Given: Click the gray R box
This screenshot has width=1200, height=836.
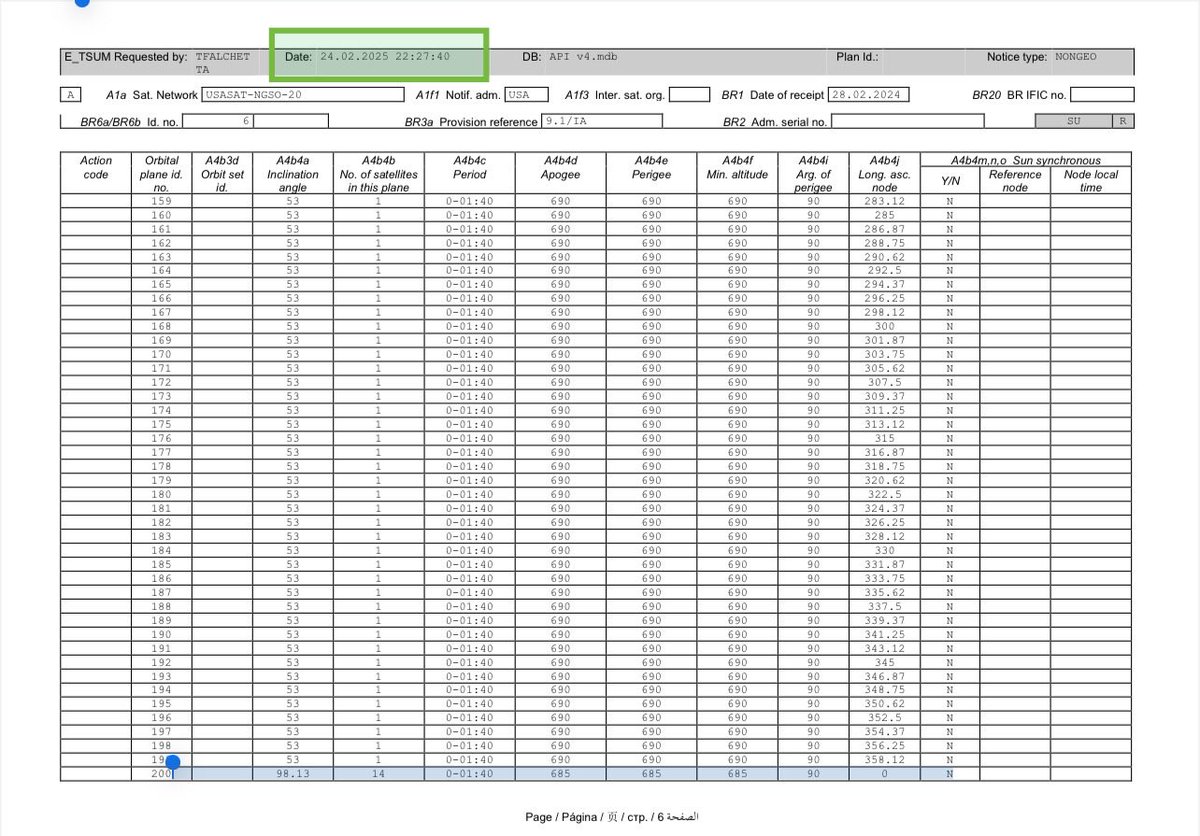Looking at the screenshot, I should pyautogui.click(x=1124, y=121).
